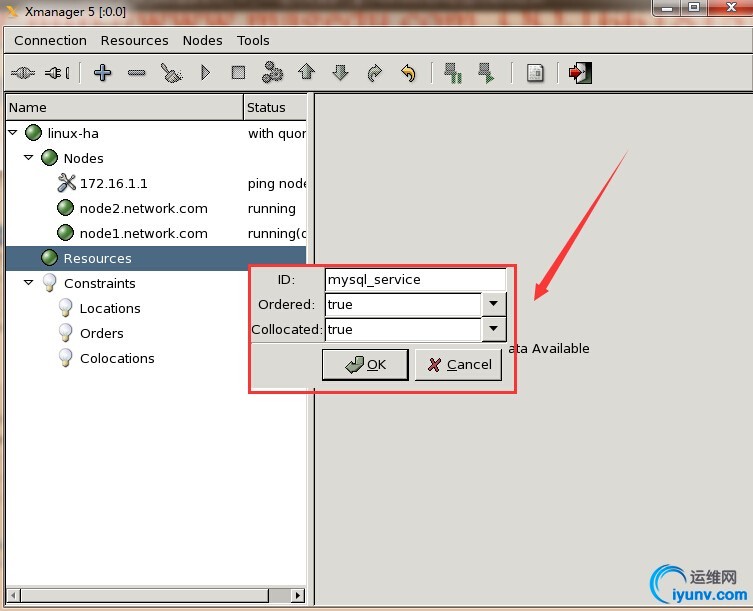Click the document view toolbar icon

click(535, 73)
